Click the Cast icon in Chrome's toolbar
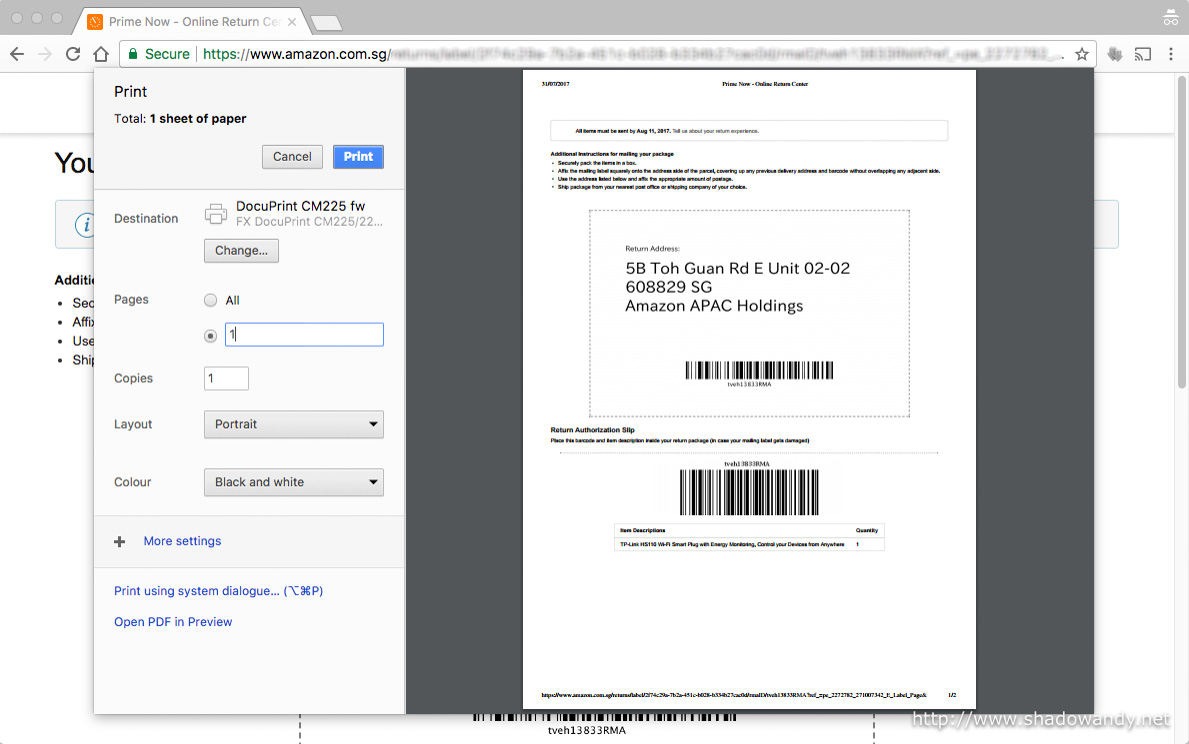This screenshot has width=1189, height=744. coord(1143,54)
